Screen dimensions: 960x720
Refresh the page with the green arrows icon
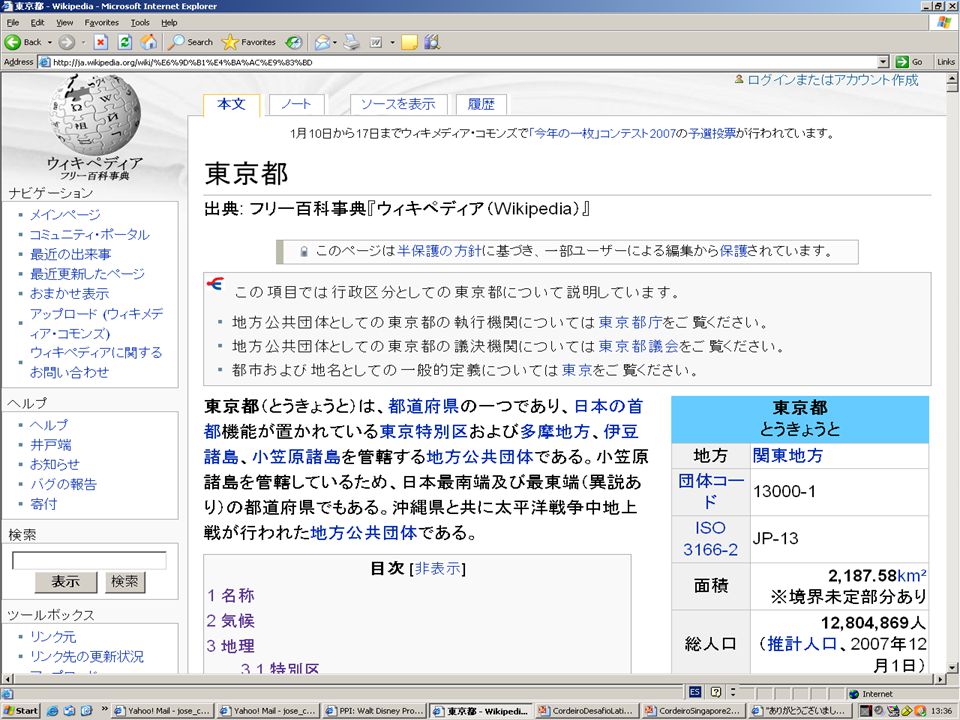(x=125, y=42)
